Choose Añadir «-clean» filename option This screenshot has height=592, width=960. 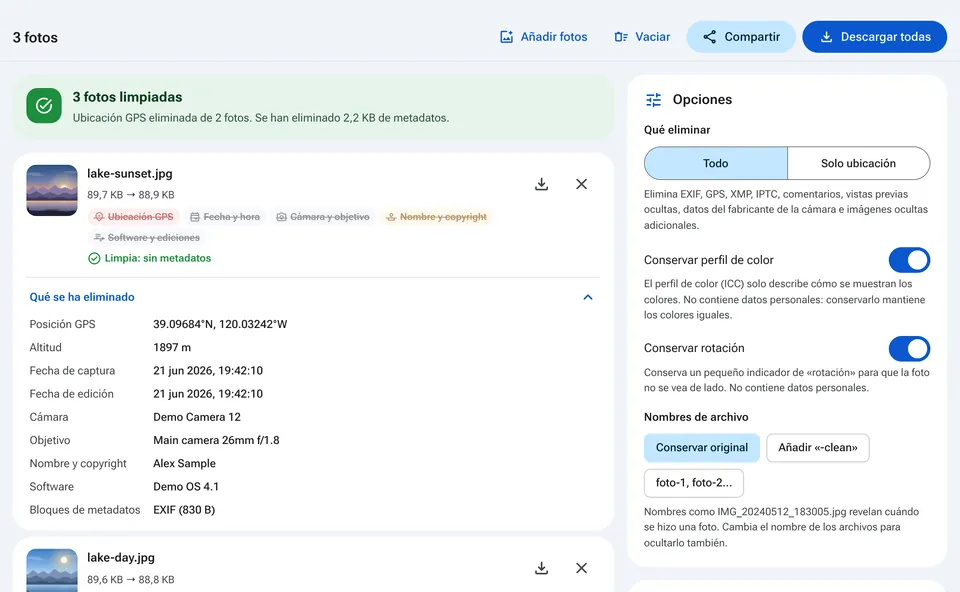pos(817,448)
